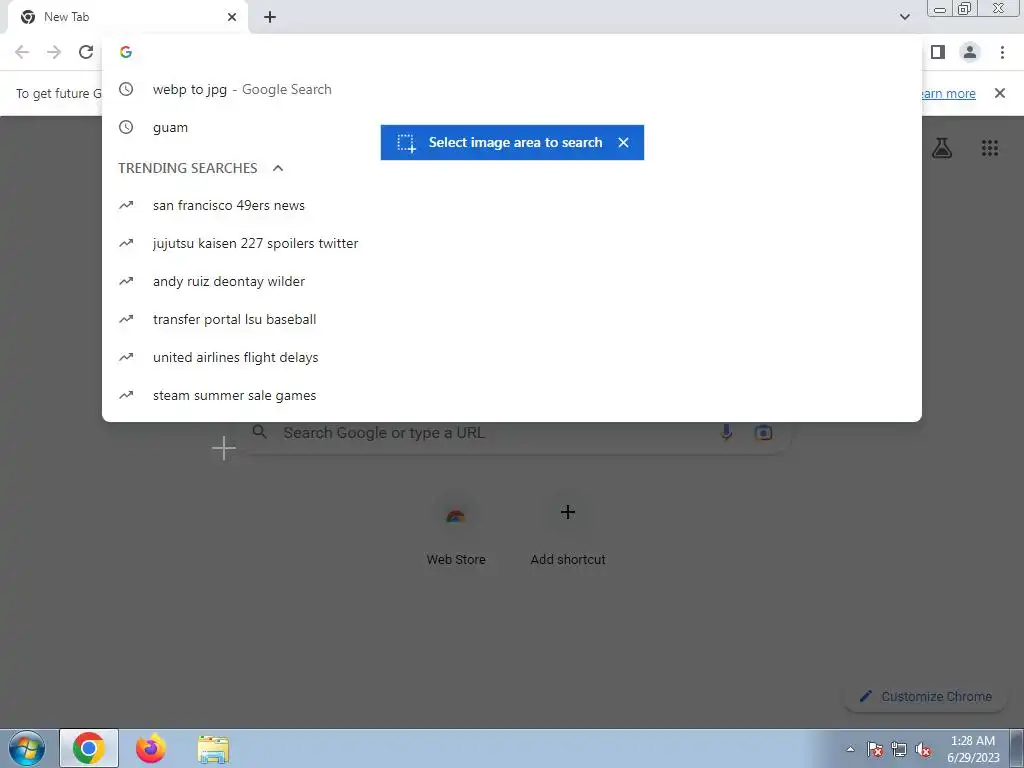Switch to Chrome in the taskbar
The width and height of the screenshot is (1024, 768).
(x=89, y=748)
